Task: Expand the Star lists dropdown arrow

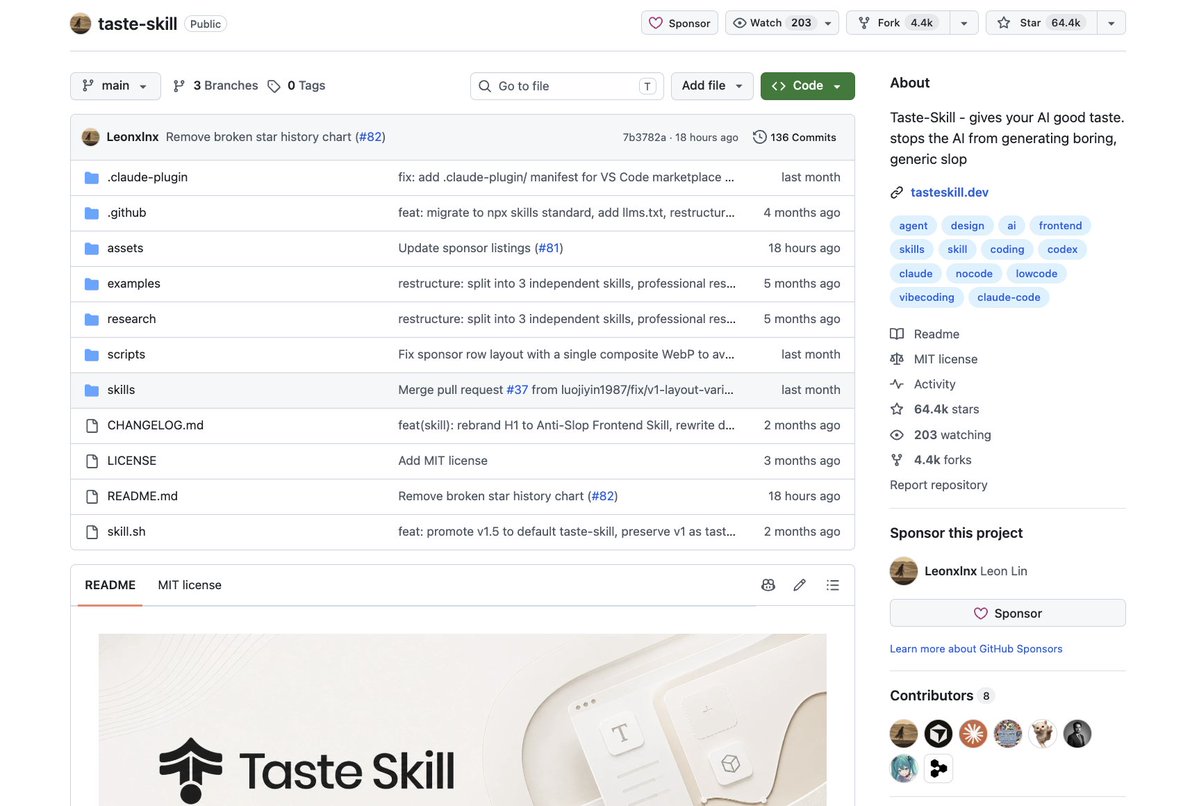Action: [1111, 23]
